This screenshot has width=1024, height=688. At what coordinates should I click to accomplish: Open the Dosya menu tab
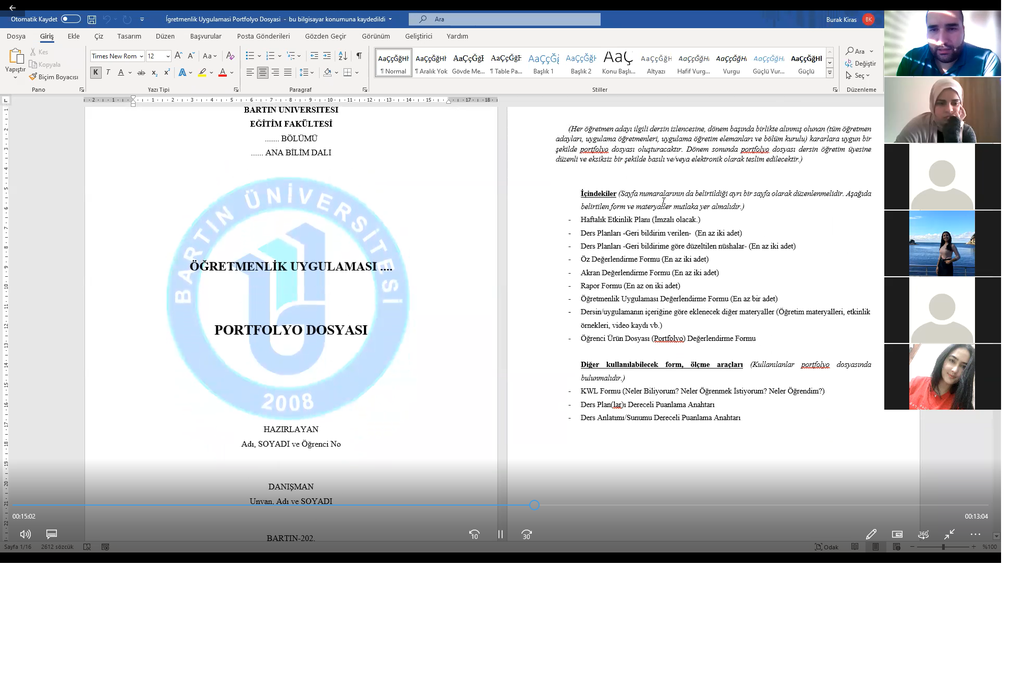(16, 37)
